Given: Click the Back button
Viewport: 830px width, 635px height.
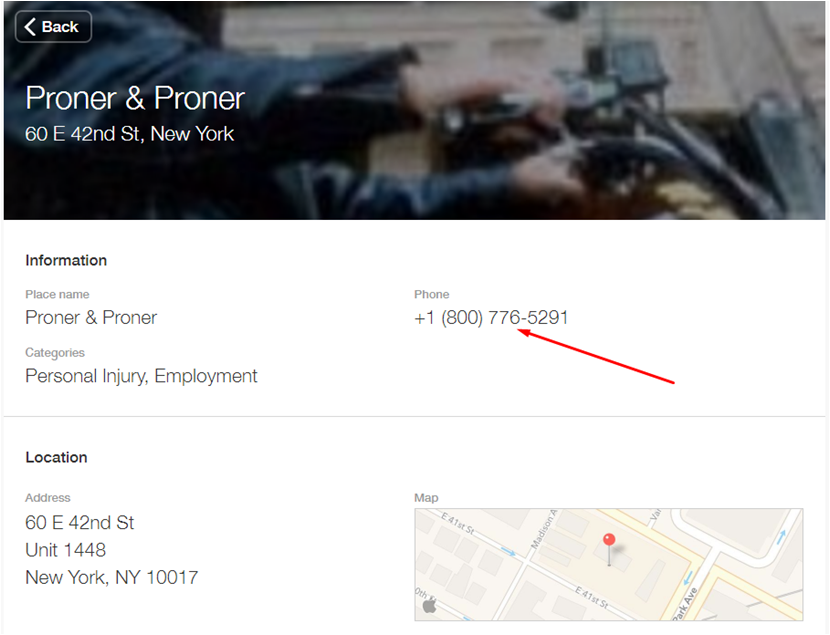Looking at the screenshot, I should coord(53,26).
